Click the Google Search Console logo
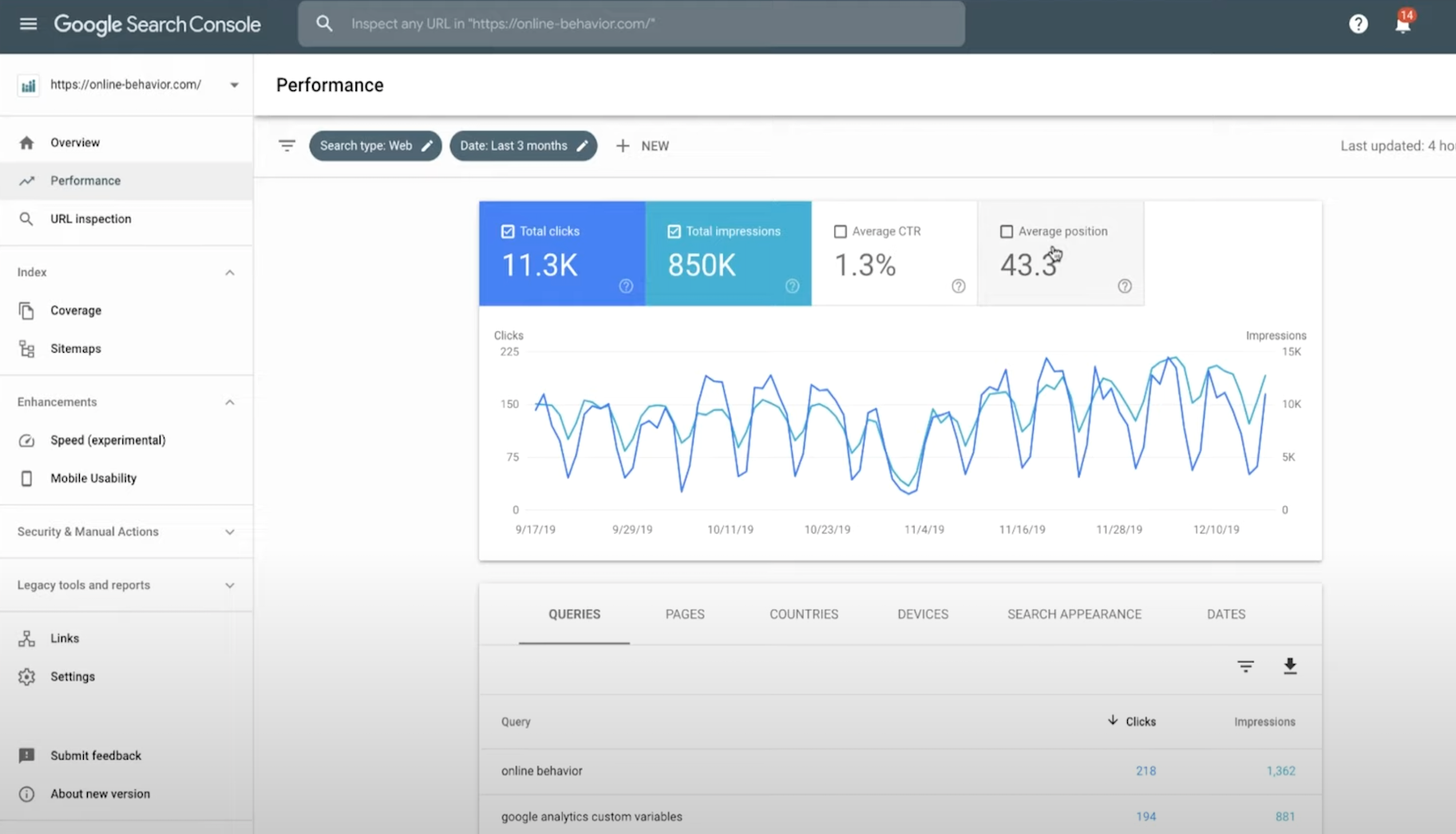 [157, 25]
